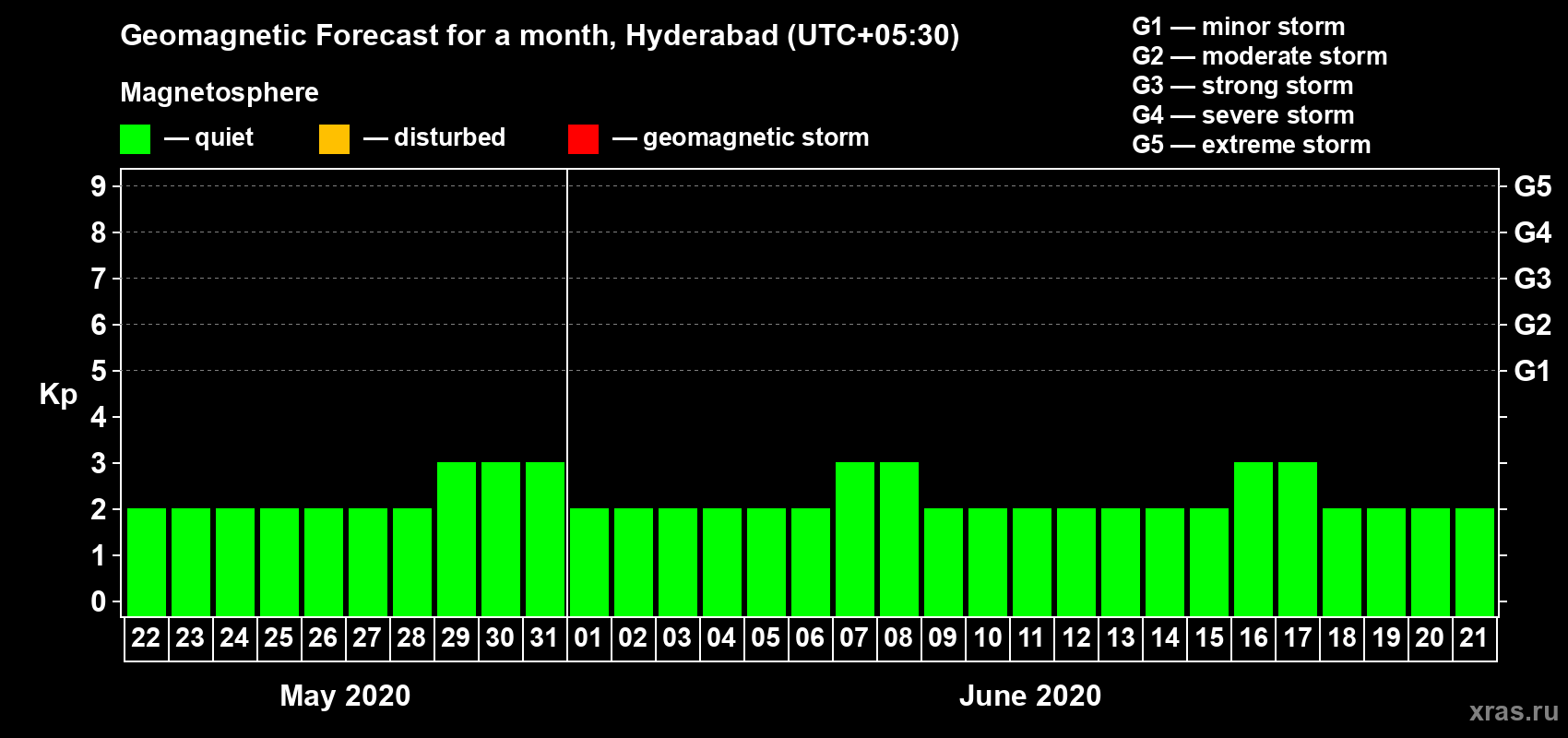Image resolution: width=1568 pixels, height=738 pixels.
Task: Click the Kp axis label
Action: [58, 395]
